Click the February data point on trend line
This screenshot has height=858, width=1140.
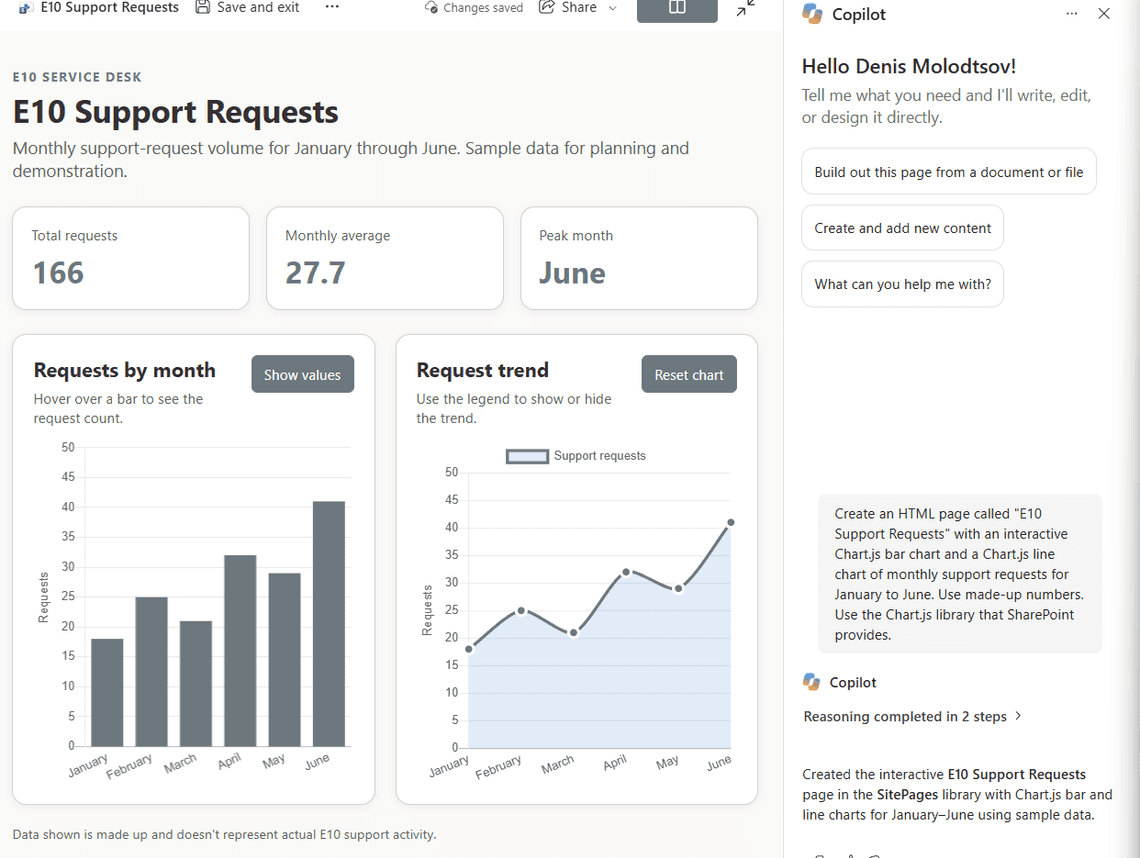(521, 611)
